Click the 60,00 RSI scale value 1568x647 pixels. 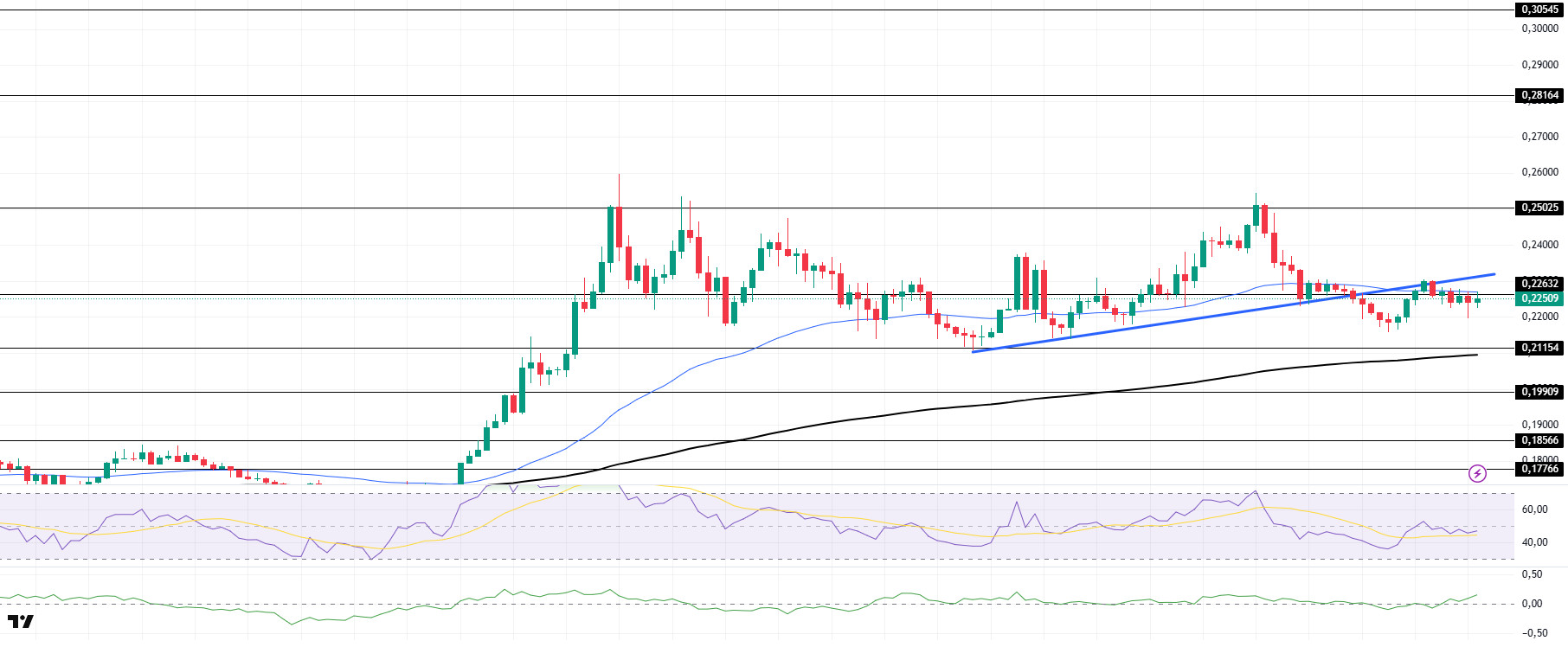(x=1534, y=509)
